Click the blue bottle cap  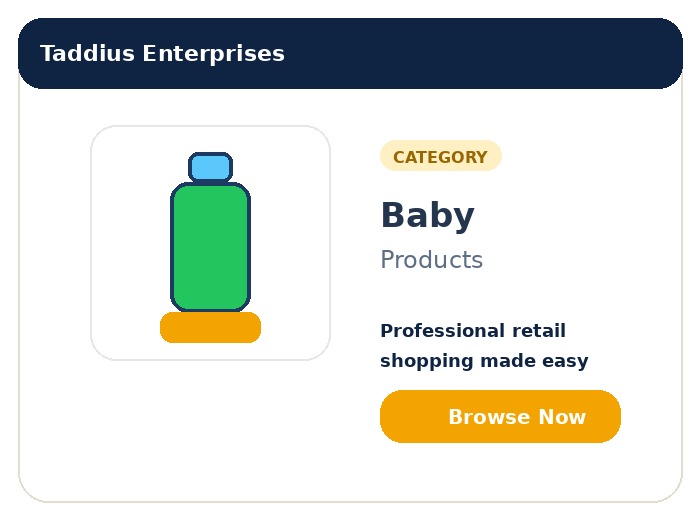pos(210,167)
